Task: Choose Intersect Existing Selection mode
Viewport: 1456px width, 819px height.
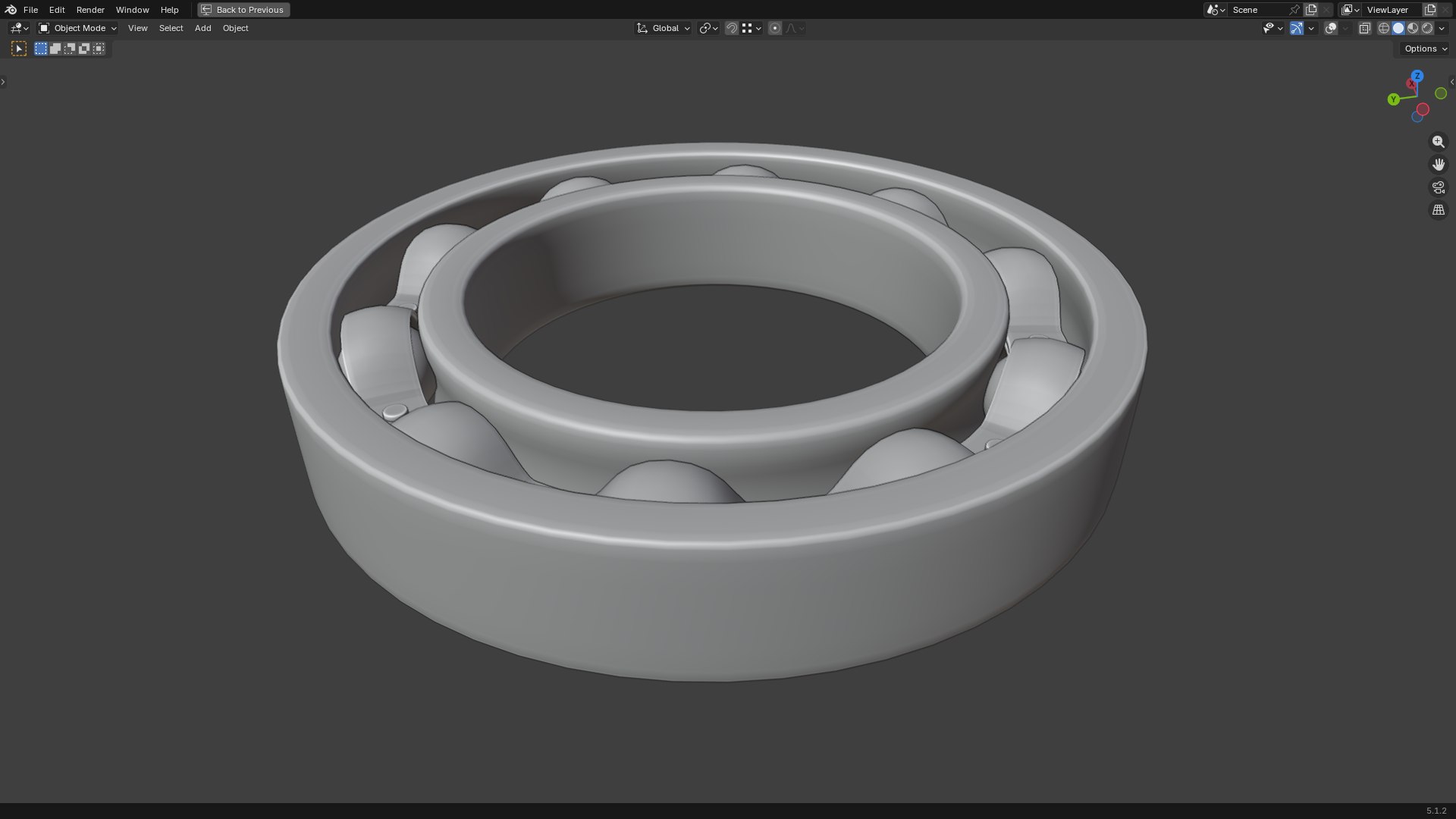Action: point(99,49)
